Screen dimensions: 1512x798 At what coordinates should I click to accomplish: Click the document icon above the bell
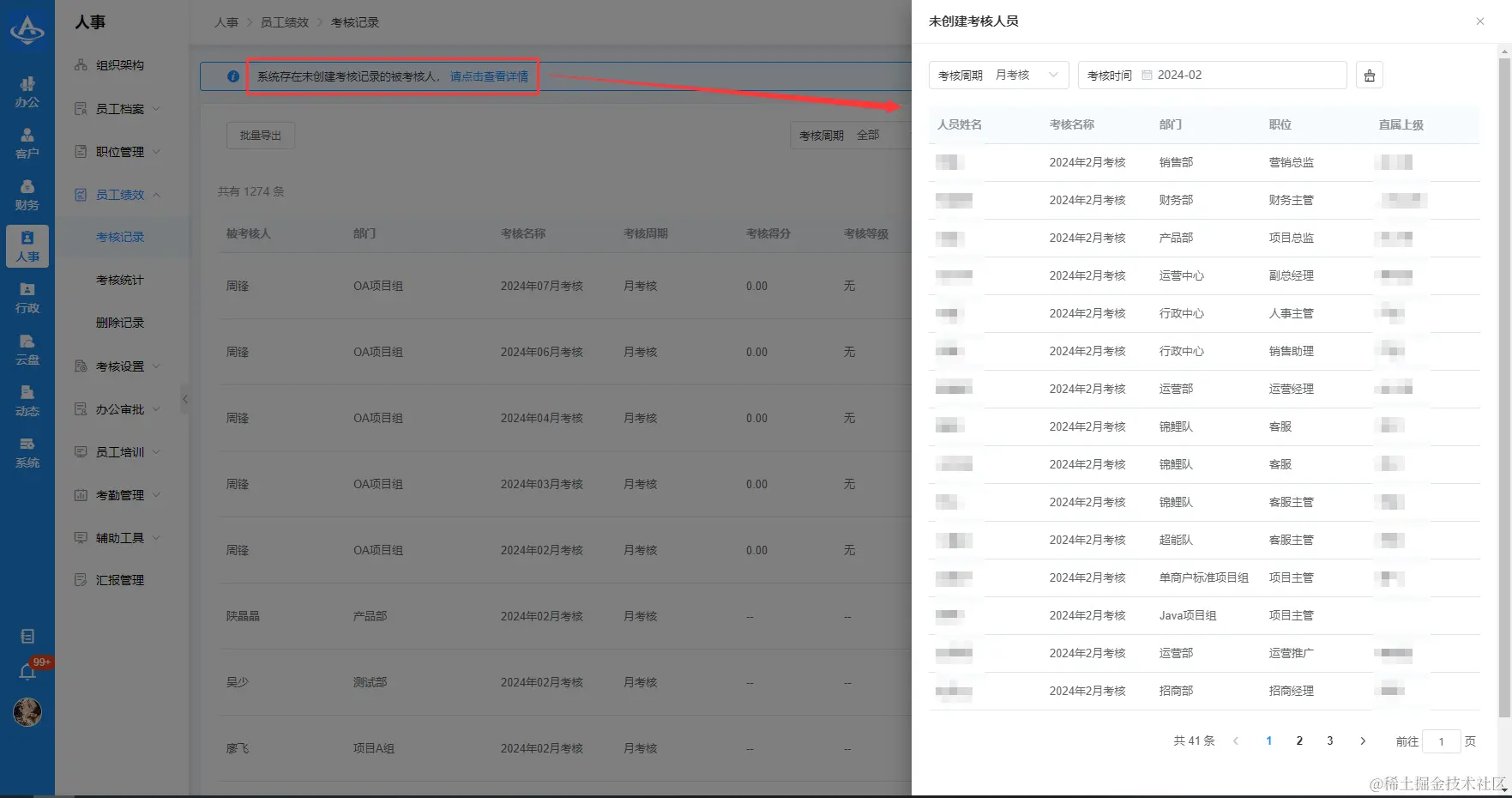[x=27, y=636]
